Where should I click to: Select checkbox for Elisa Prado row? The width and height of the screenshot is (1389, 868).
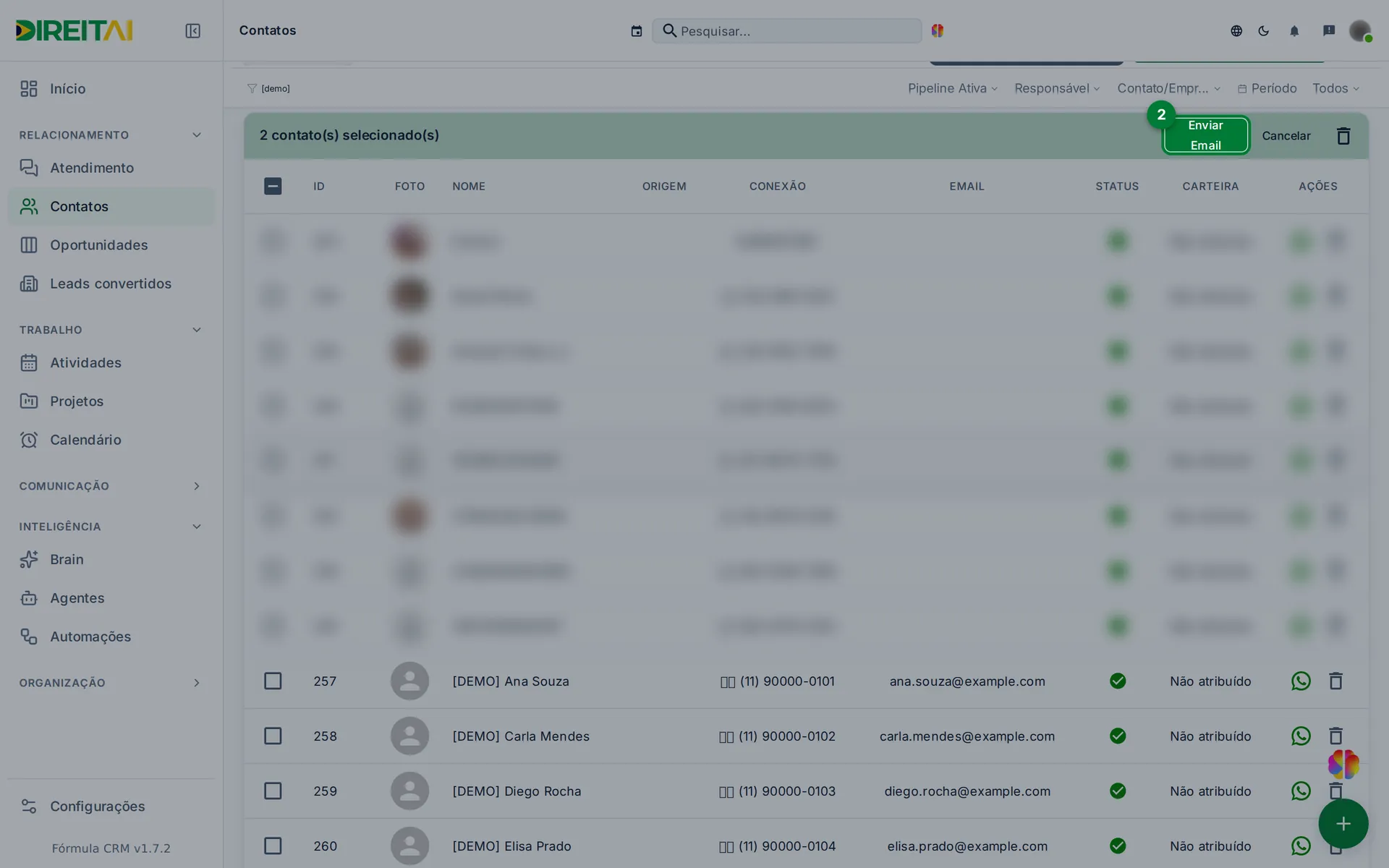pyautogui.click(x=273, y=846)
